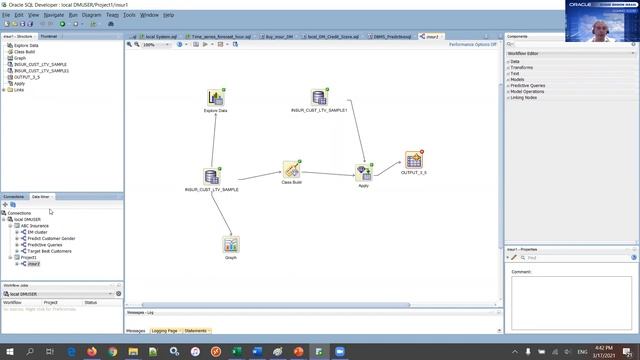The height and width of the screenshot is (360, 640).
Task: Switch to the Thumbnail tab
Action: [x=49, y=36]
